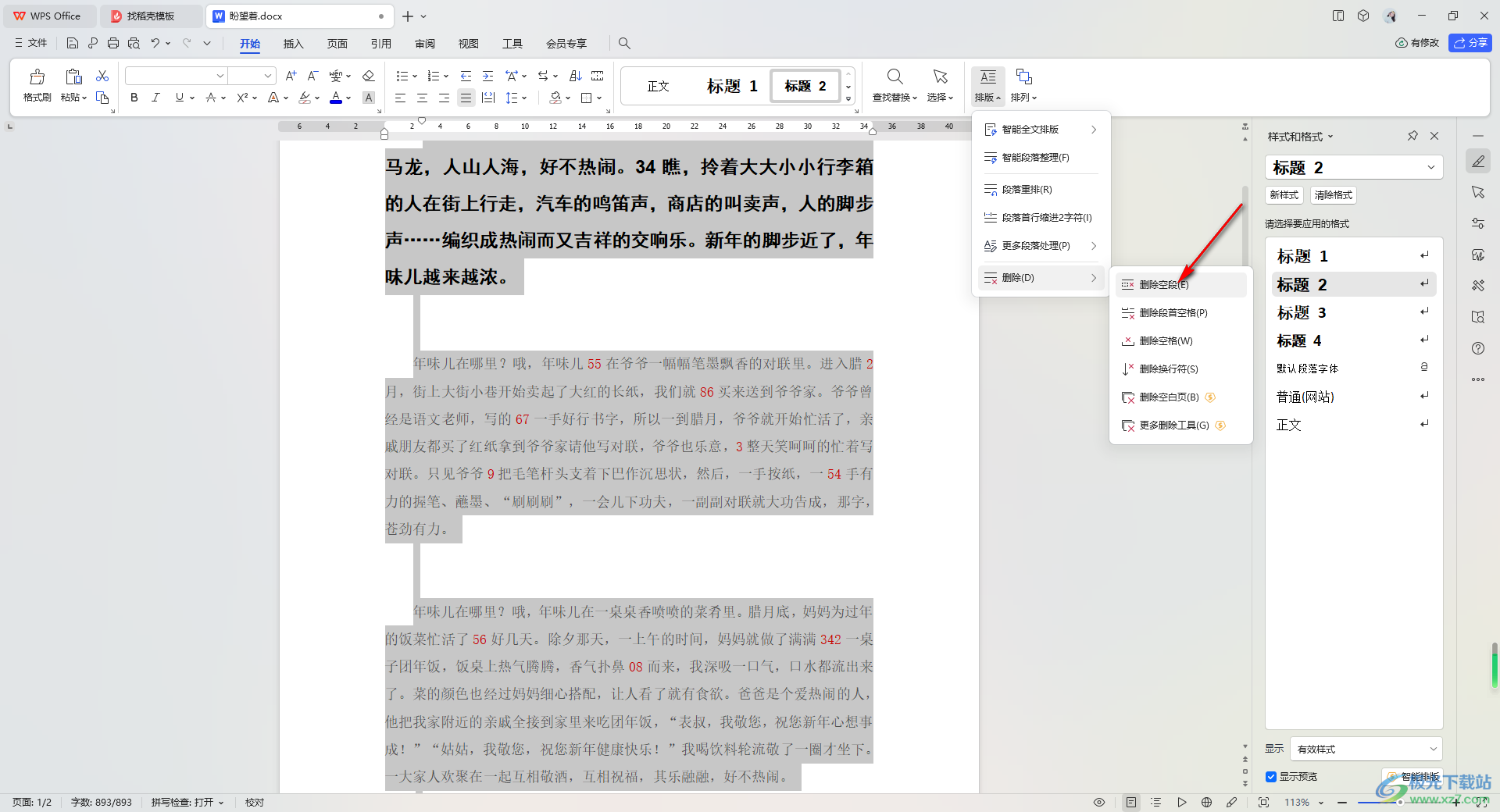Click the Clear Formatting eraser icon

[369, 76]
